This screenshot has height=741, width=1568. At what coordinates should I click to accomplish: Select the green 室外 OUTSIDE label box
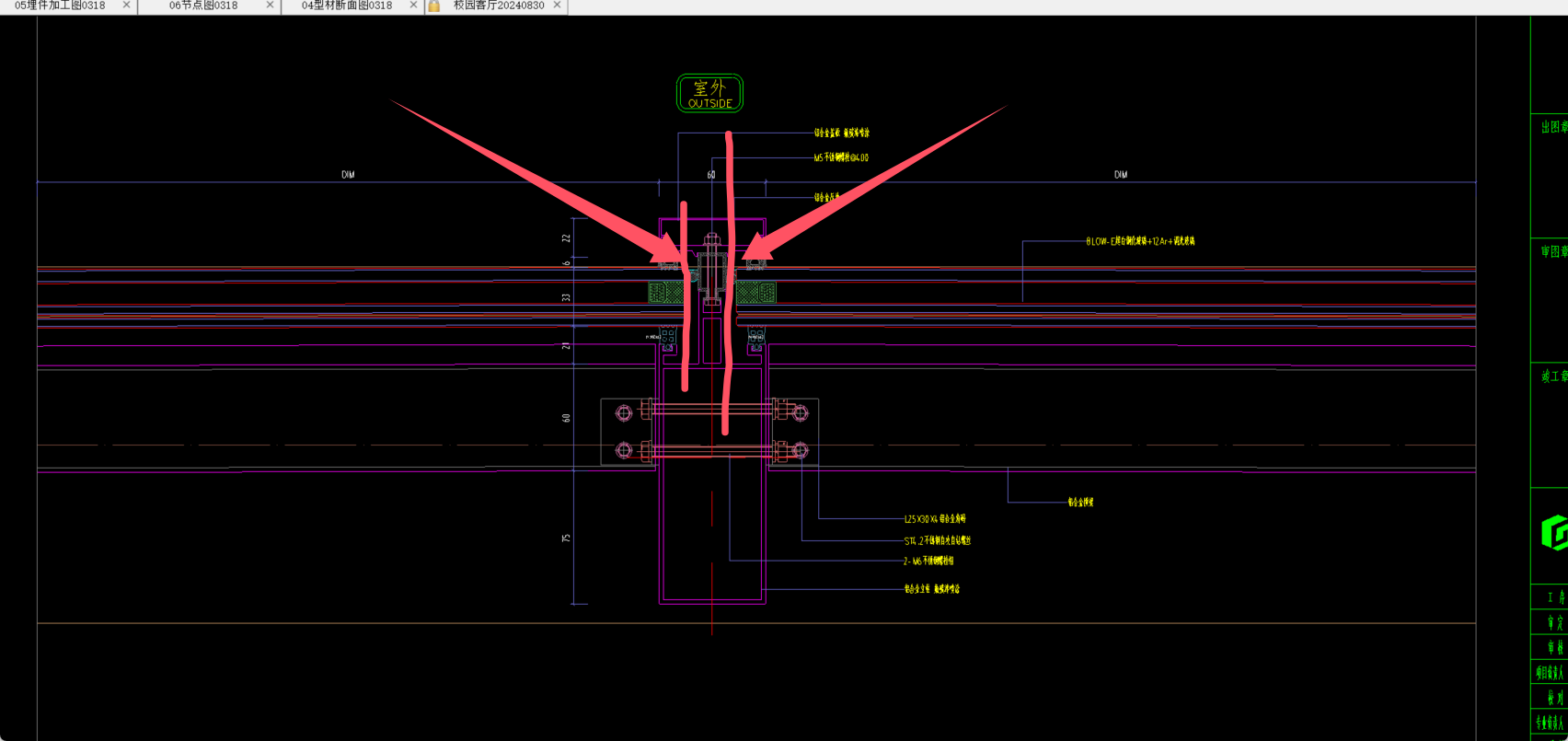point(709,94)
